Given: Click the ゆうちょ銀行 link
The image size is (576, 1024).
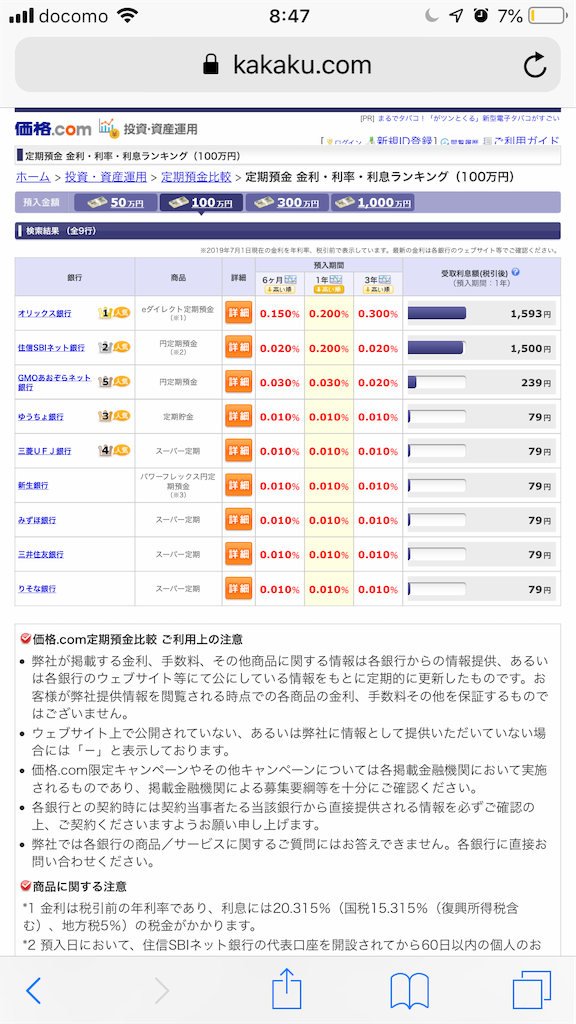Looking at the screenshot, I should tap(40, 417).
